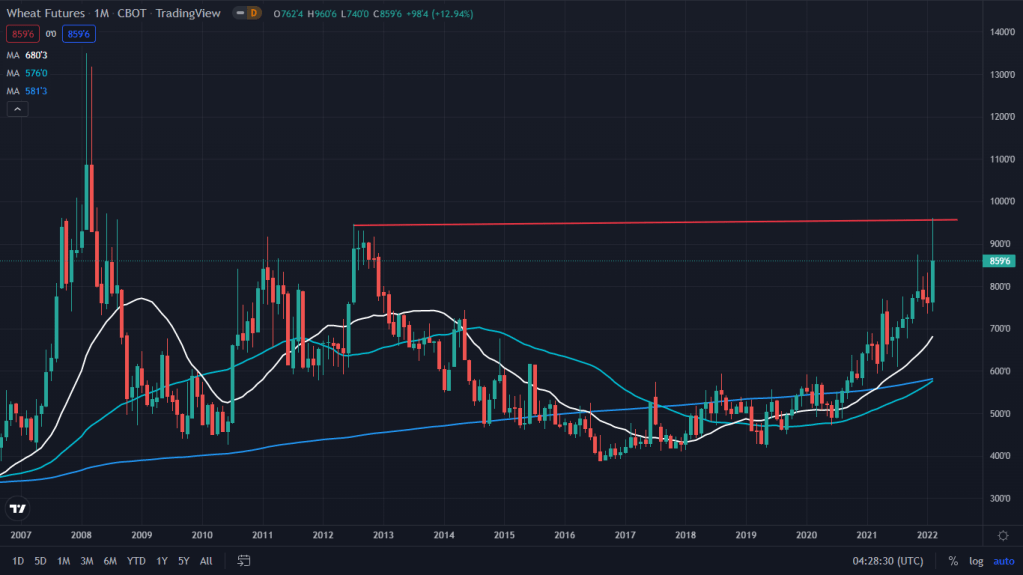Viewport: 1023px width, 575px height.
Task: Open the go-to-date calendar icon
Action: point(242,561)
